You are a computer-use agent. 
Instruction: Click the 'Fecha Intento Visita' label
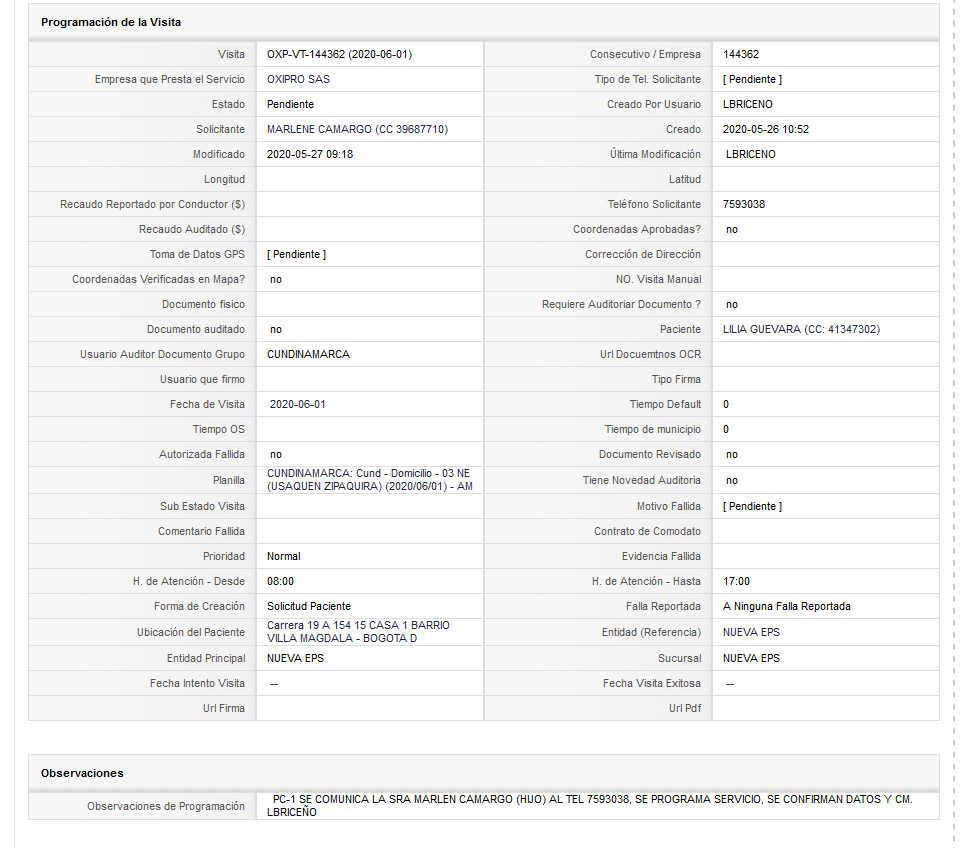197,683
